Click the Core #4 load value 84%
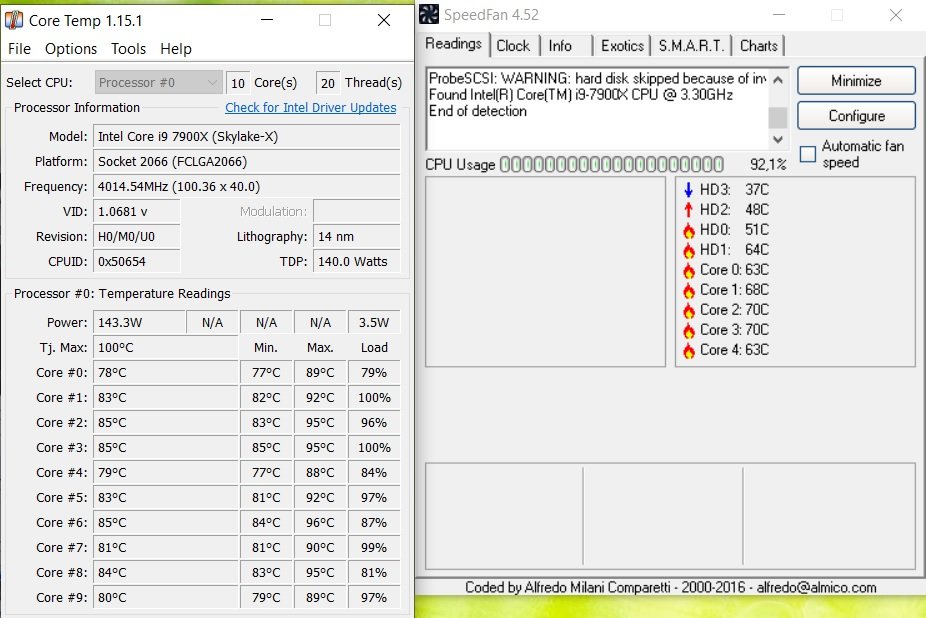 pyautogui.click(x=374, y=473)
